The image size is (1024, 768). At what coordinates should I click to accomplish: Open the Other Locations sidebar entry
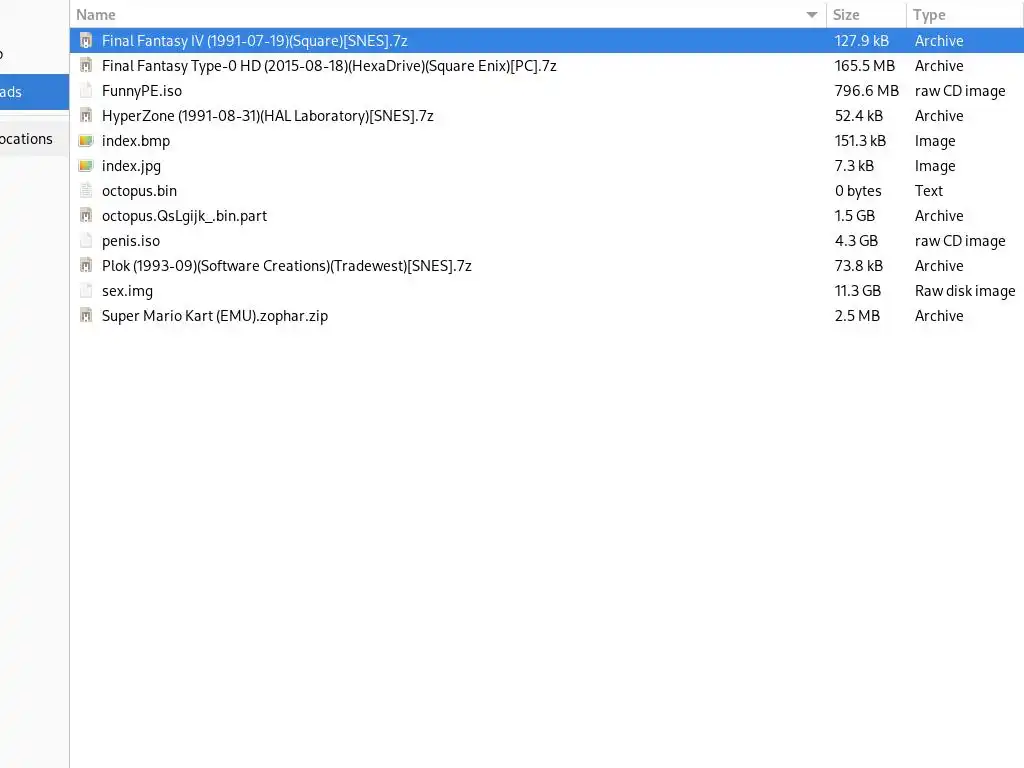coord(34,138)
